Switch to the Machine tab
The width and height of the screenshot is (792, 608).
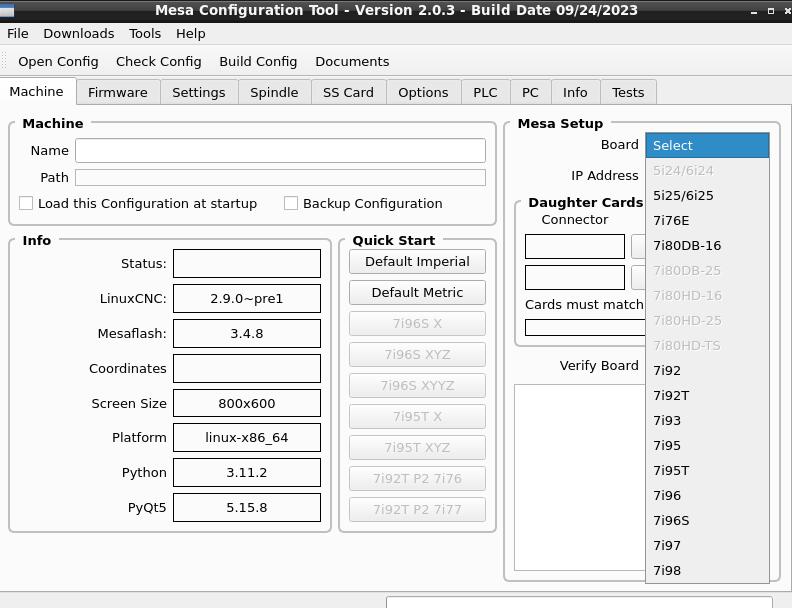[x=37, y=91]
